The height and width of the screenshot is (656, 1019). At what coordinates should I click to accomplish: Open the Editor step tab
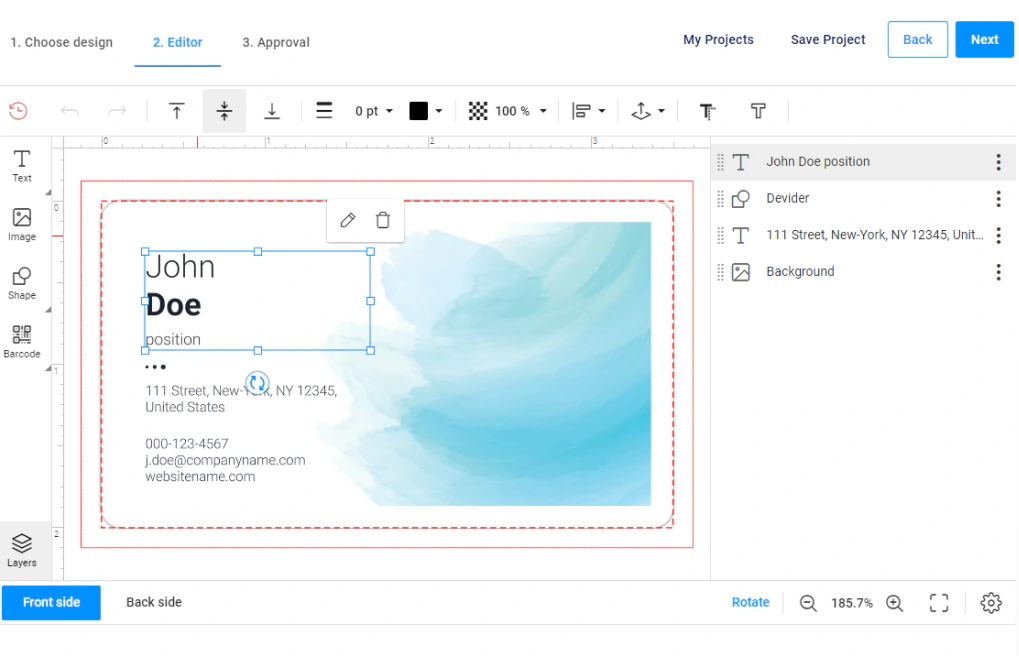click(x=177, y=42)
